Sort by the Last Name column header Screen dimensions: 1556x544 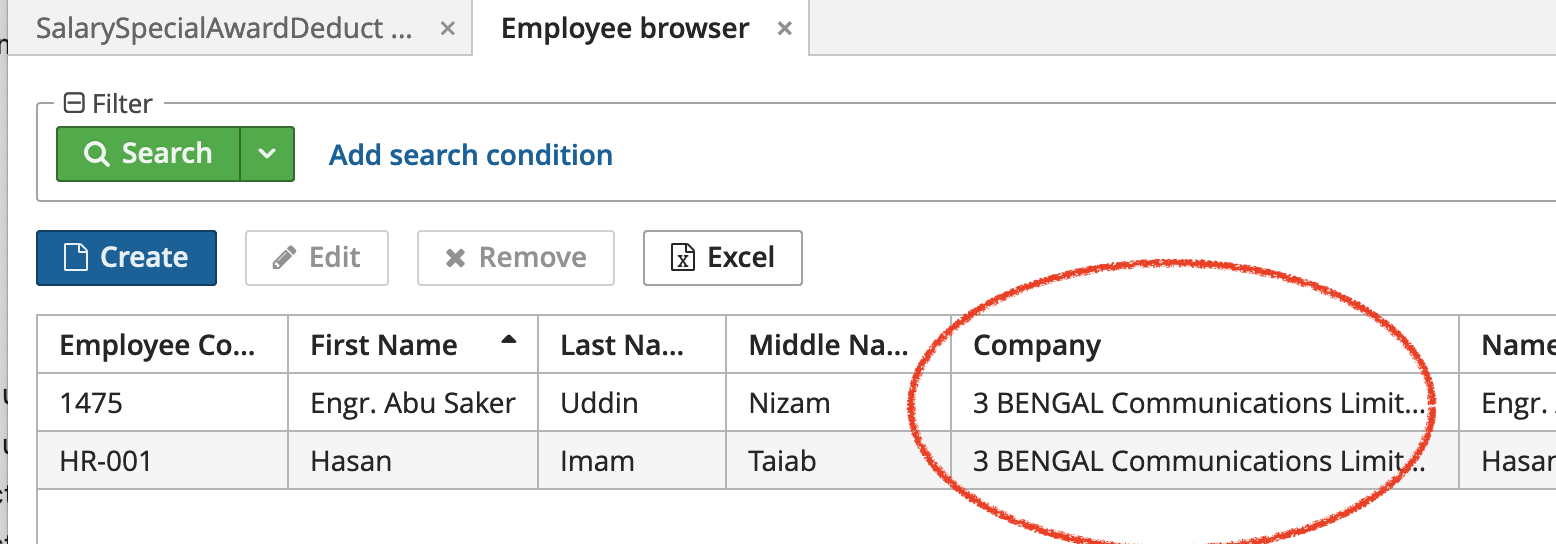pos(632,346)
